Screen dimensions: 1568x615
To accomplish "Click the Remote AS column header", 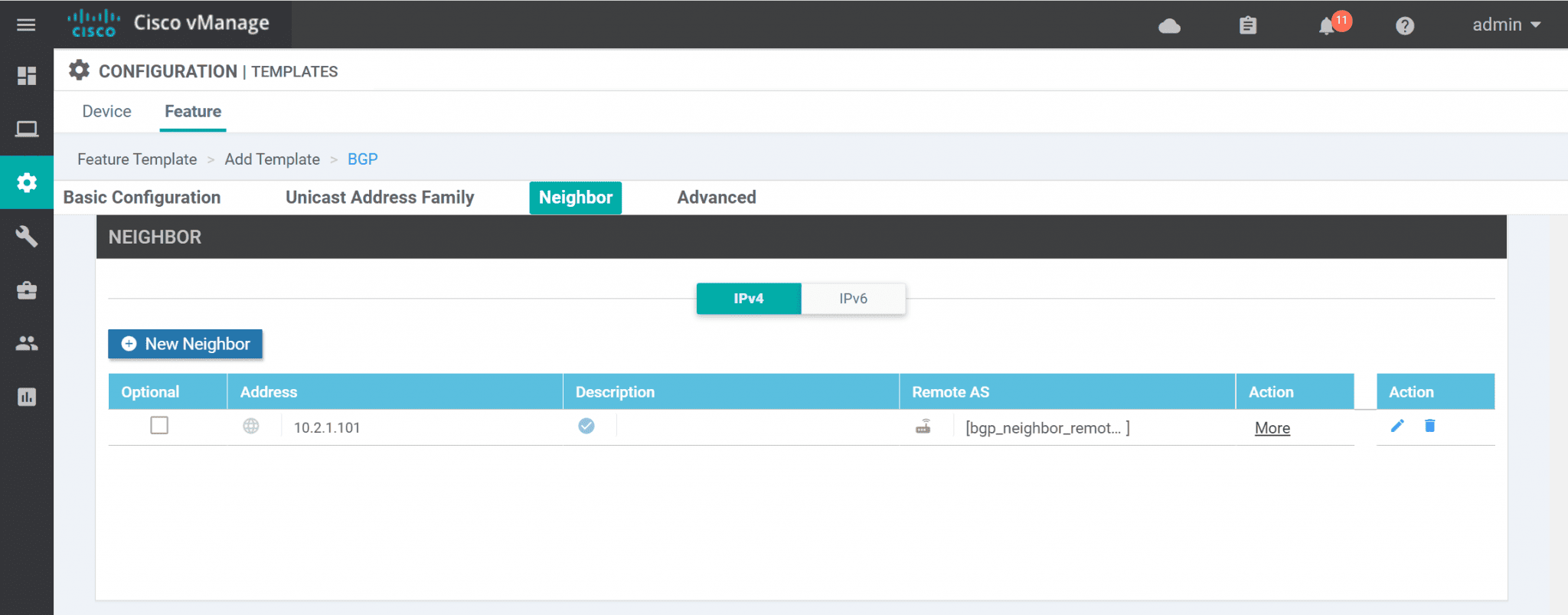I will coord(1067,391).
